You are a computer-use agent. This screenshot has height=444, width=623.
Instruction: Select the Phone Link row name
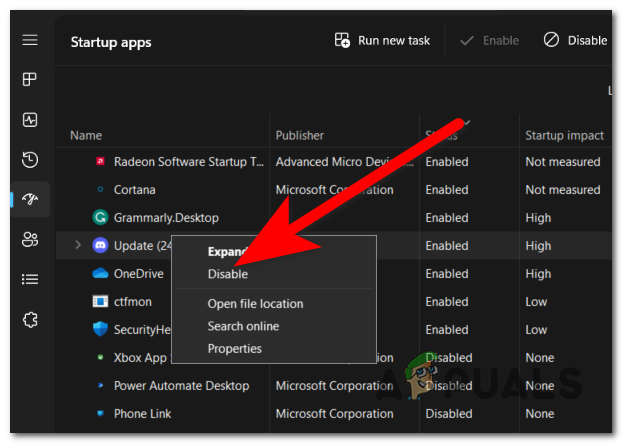[x=142, y=414]
